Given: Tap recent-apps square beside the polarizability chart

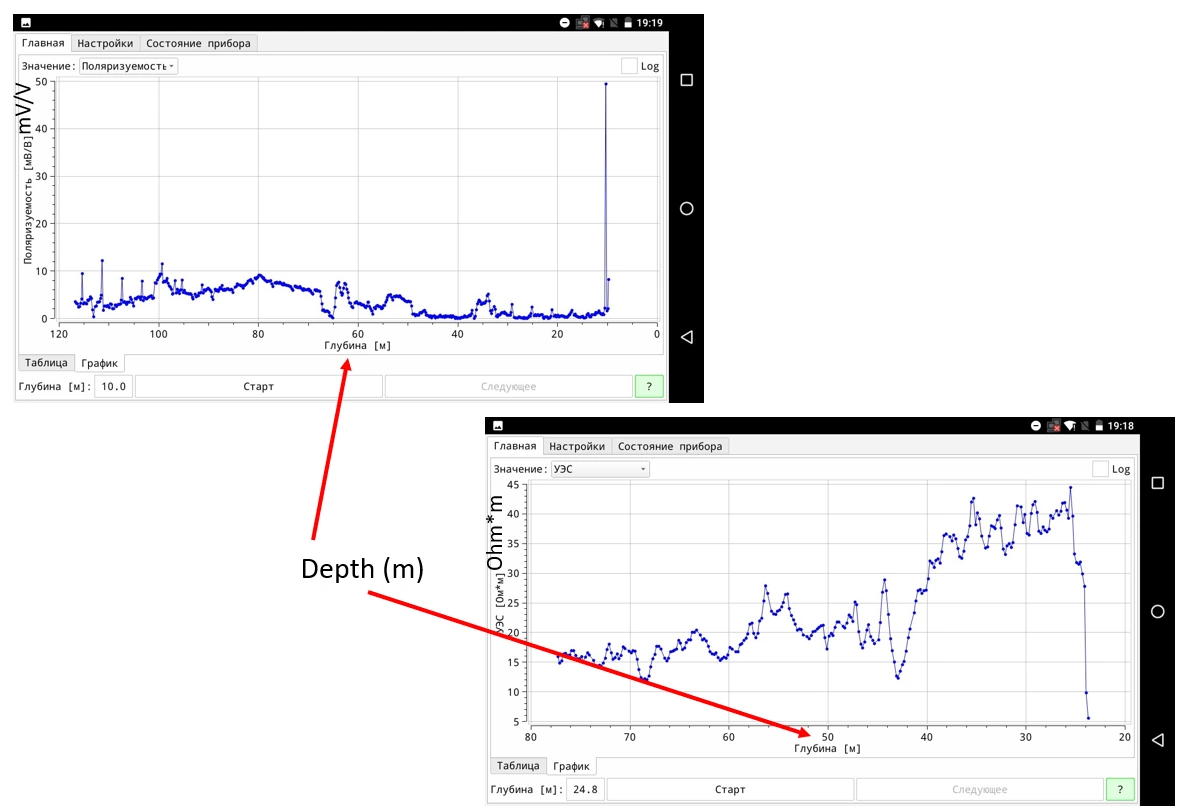Looking at the screenshot, I should point(686,80).
